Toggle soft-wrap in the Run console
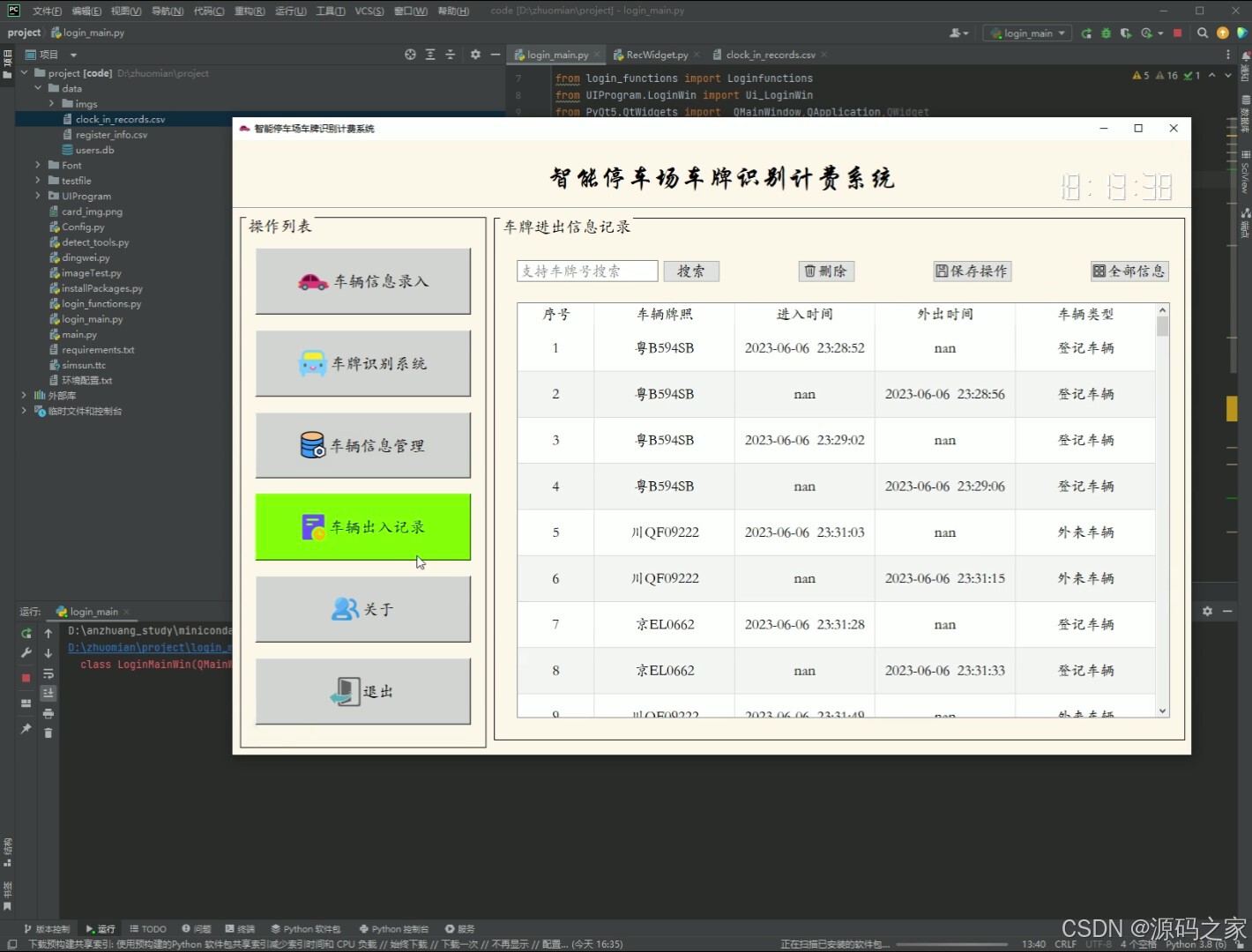Screen dimensions: 1252x952 click(x=48, y=673)
